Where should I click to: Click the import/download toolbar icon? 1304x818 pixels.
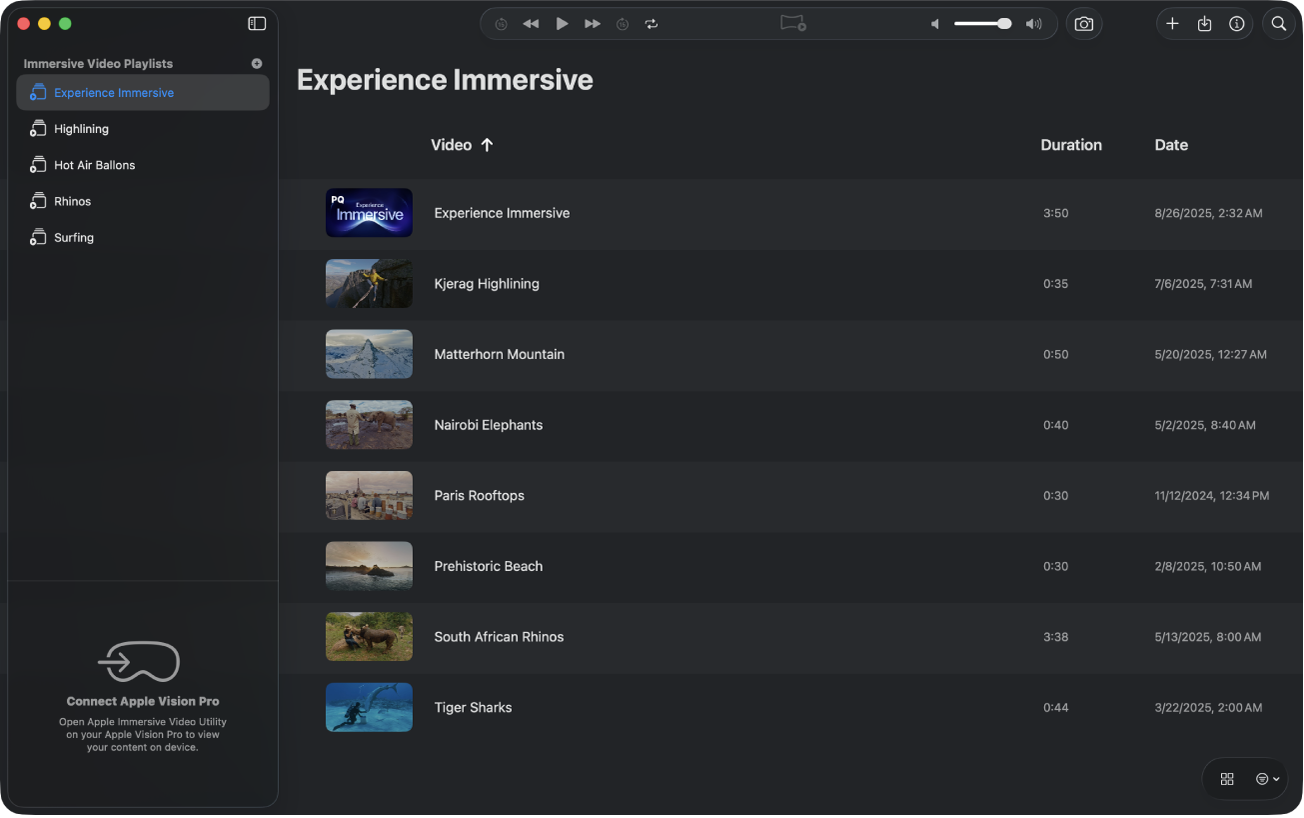(1204, 23)
